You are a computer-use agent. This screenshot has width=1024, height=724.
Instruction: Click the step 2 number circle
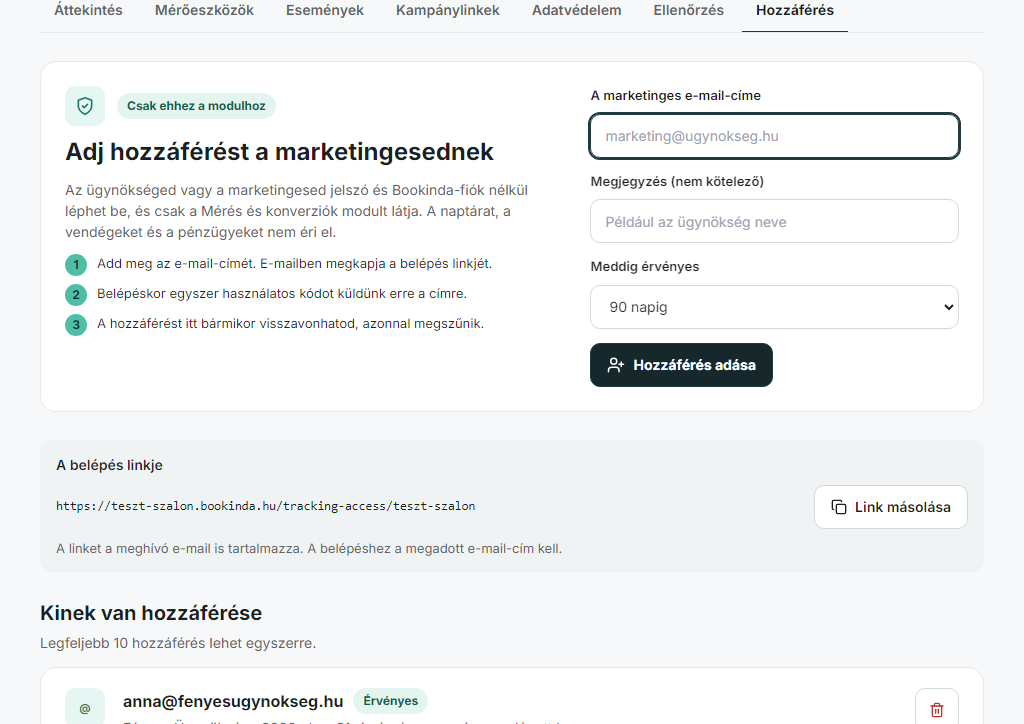76,295
